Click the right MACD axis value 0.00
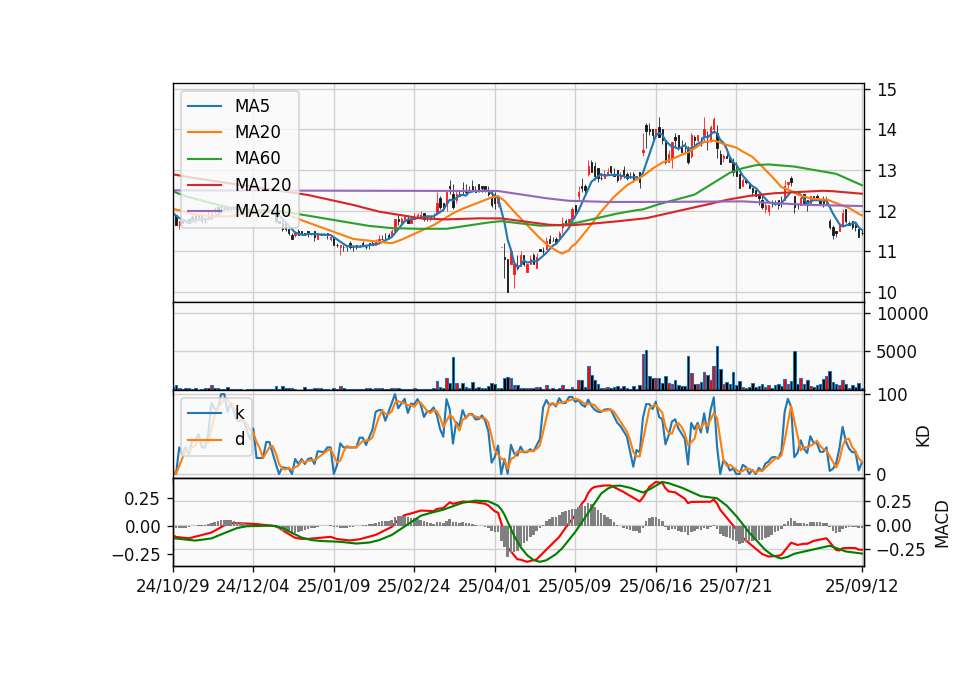Image resolution: width=960 pixels, height=690 pixels. point(894,526)
